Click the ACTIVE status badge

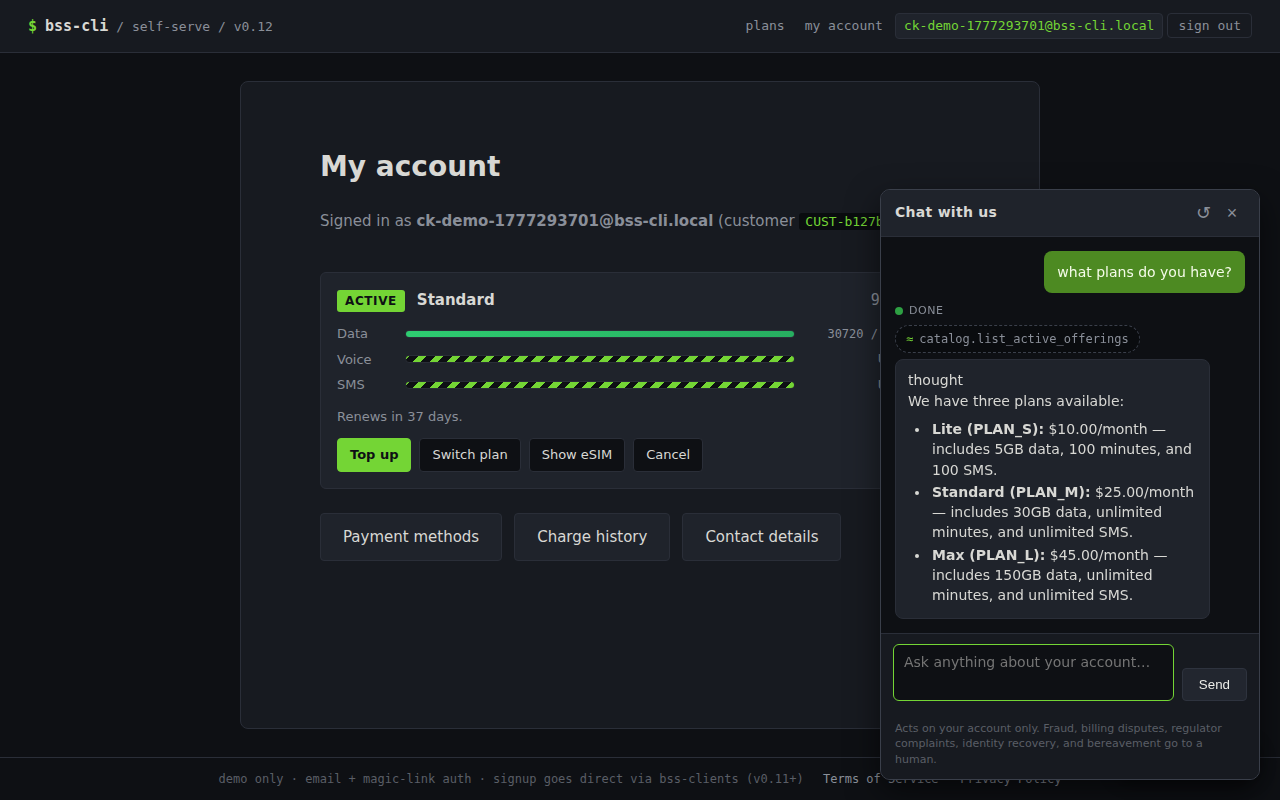point(370,300)
